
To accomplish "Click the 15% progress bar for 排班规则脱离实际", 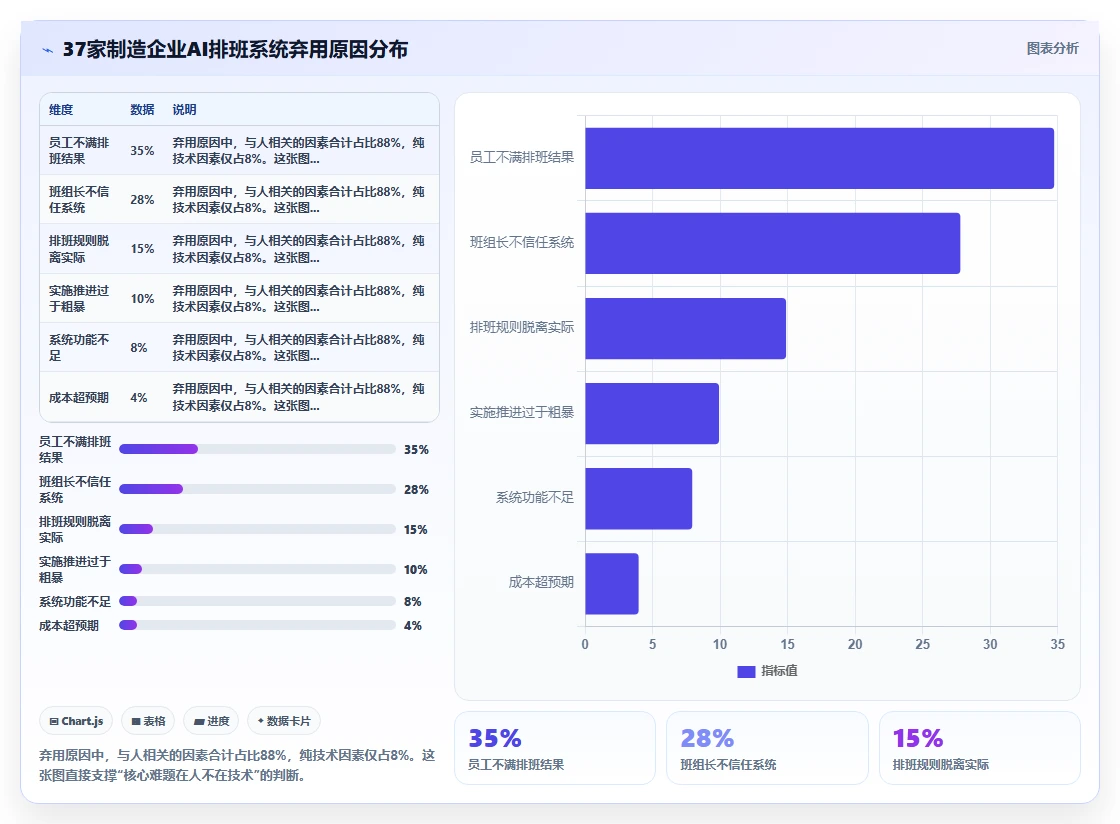I will 257,529.
